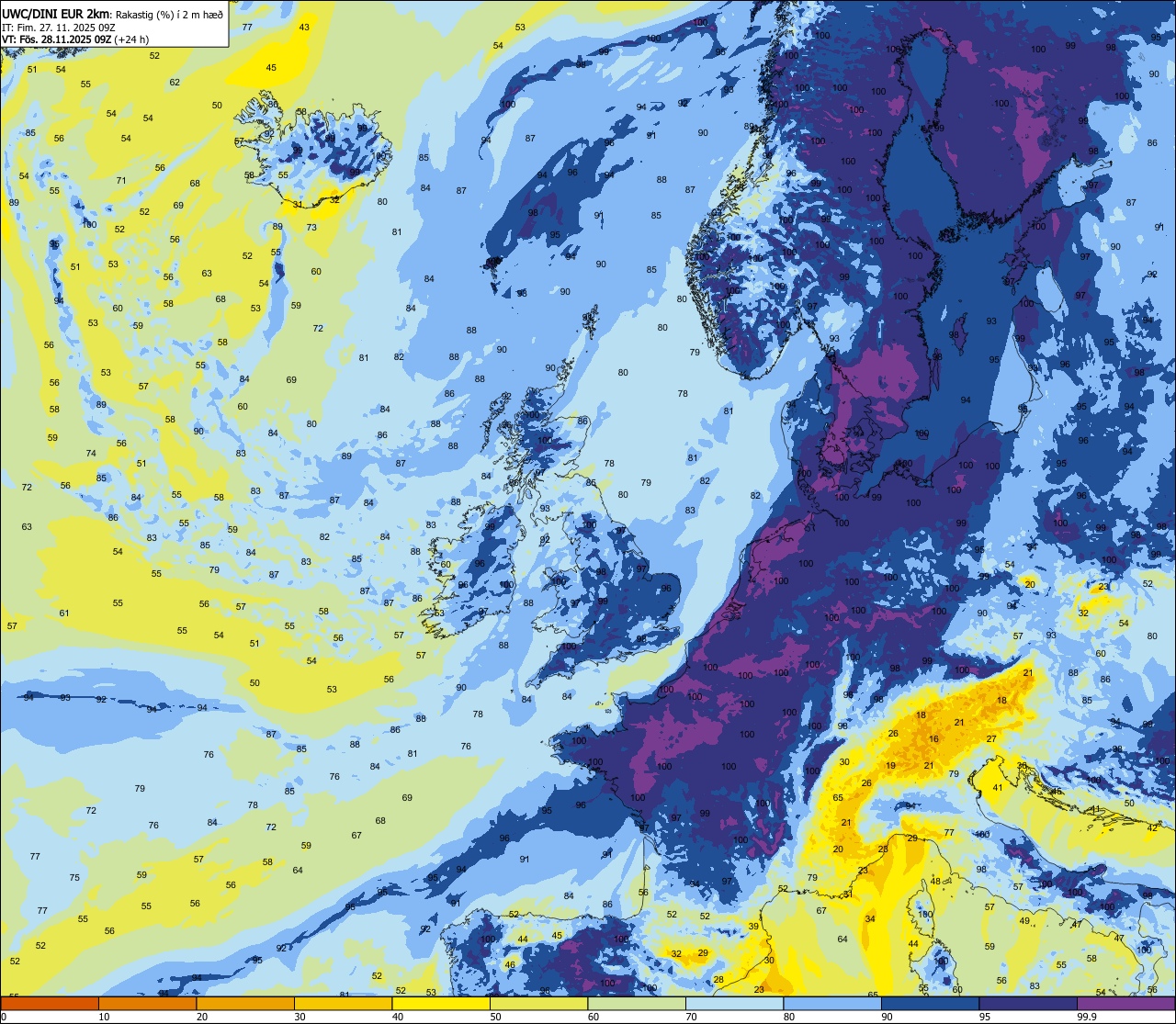Select the navy 95–99.9 legend swatch
This screenshot has height=1024, width=1176.
1028,1003
